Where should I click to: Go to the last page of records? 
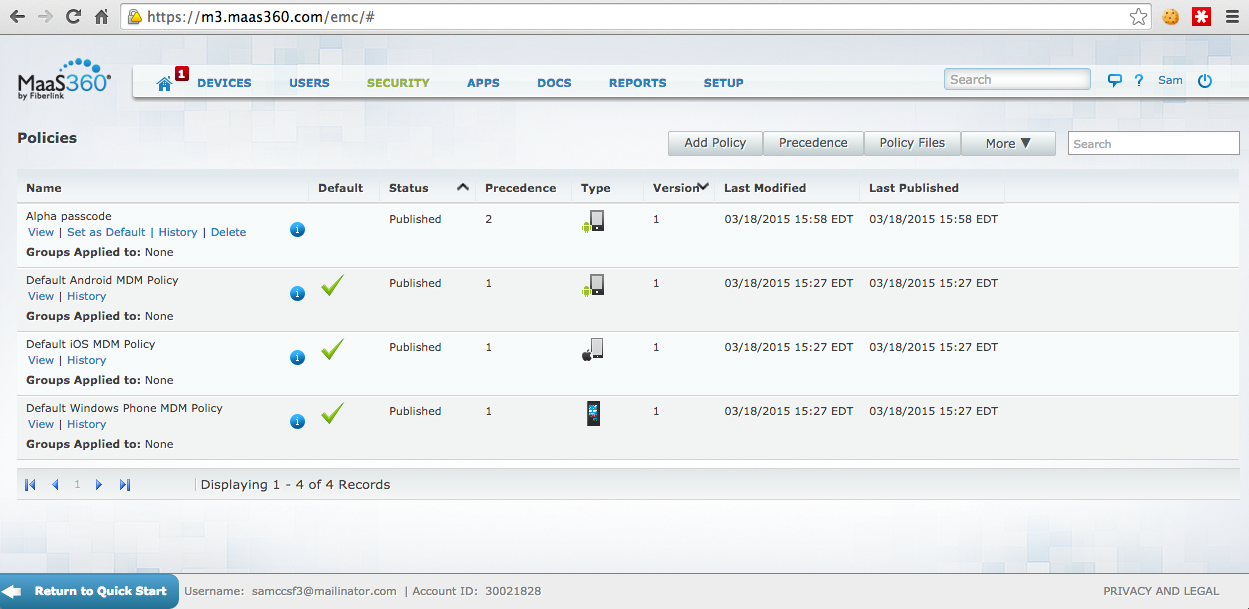[x=125, y=485]
